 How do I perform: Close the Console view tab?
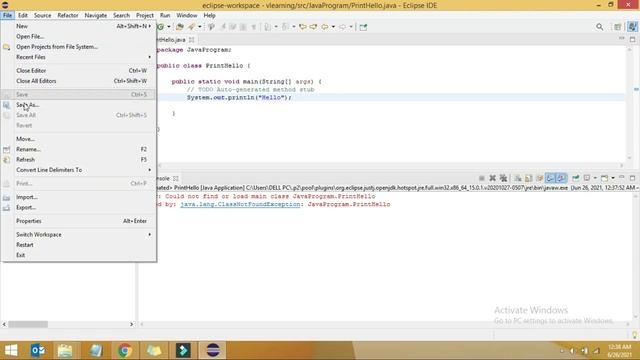click(x=176, y=178)
